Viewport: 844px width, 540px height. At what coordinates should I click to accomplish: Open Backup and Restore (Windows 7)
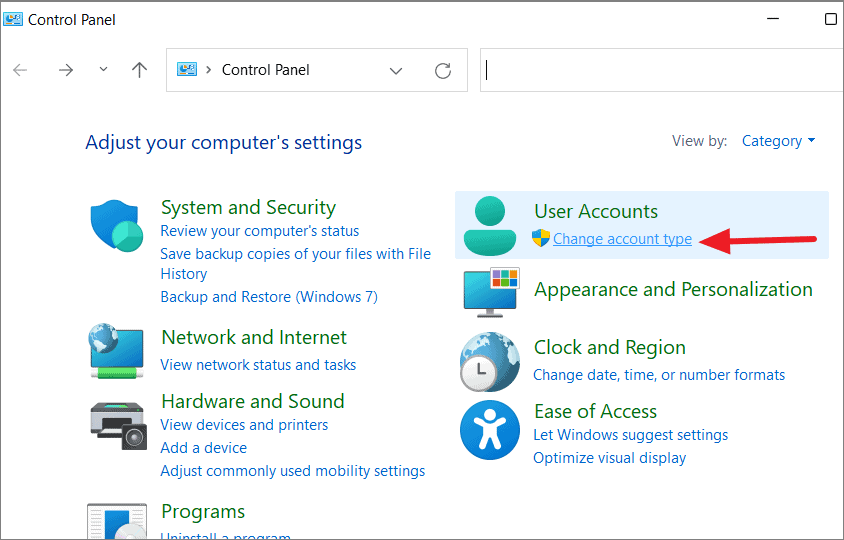click(x=269, y=297)
